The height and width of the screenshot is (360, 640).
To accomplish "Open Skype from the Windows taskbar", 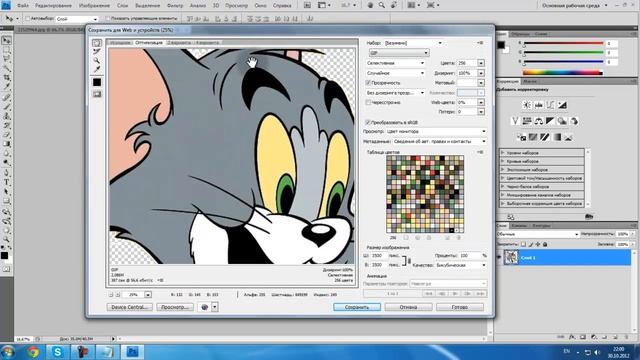I will 57,352.
